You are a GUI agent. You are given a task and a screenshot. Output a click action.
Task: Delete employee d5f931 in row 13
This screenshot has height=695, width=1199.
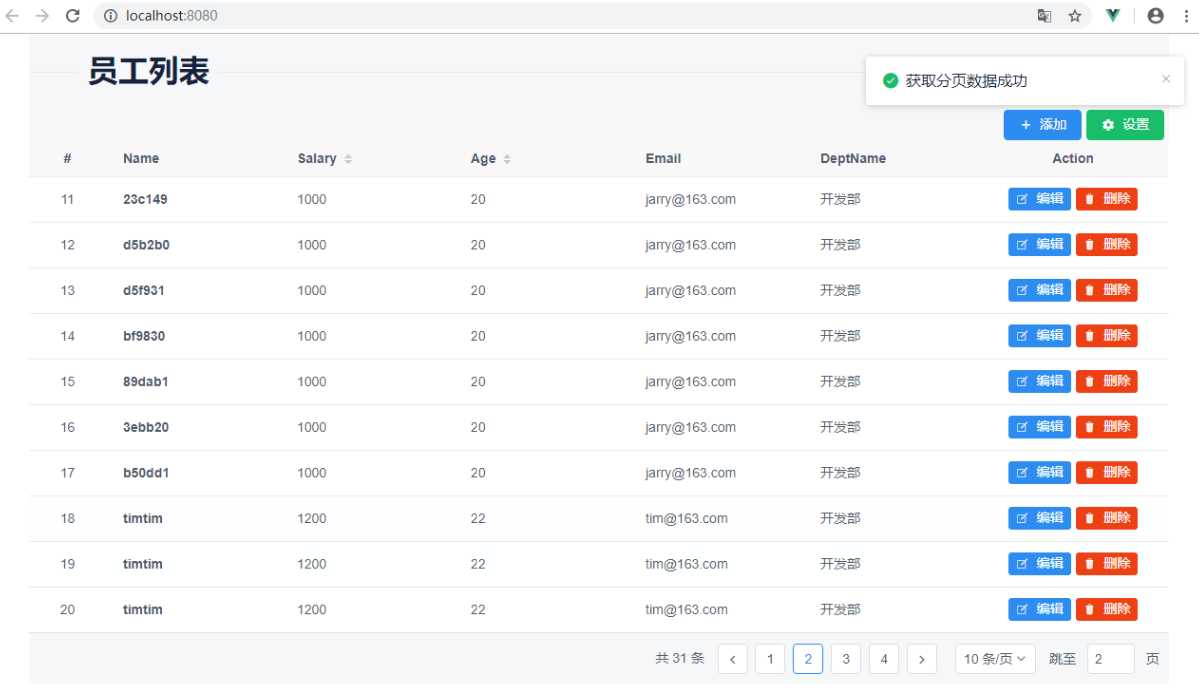pos(1106,290)
